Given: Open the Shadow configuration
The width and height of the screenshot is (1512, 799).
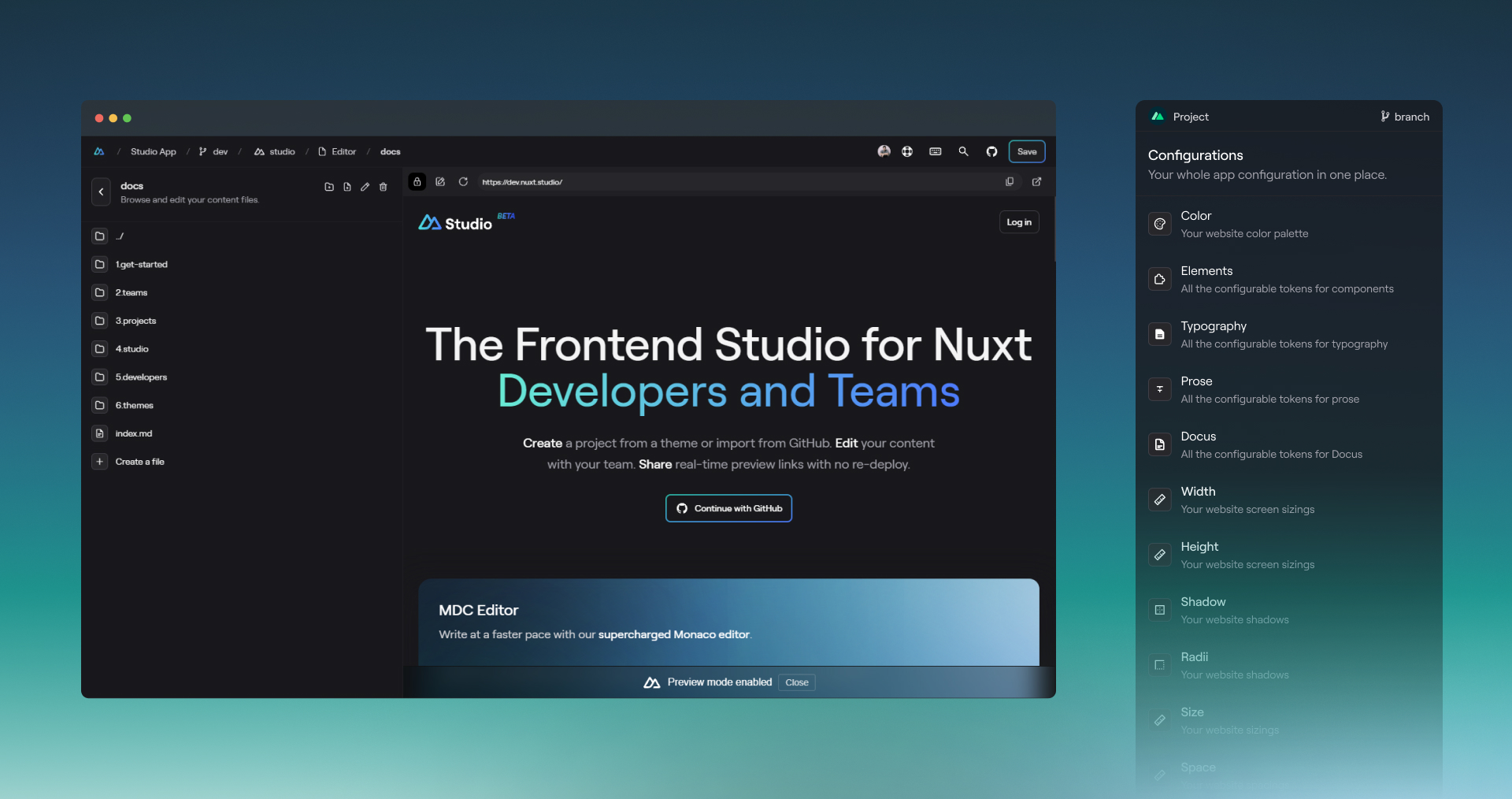Looking at the screenshot, I should coord(1289,610).
